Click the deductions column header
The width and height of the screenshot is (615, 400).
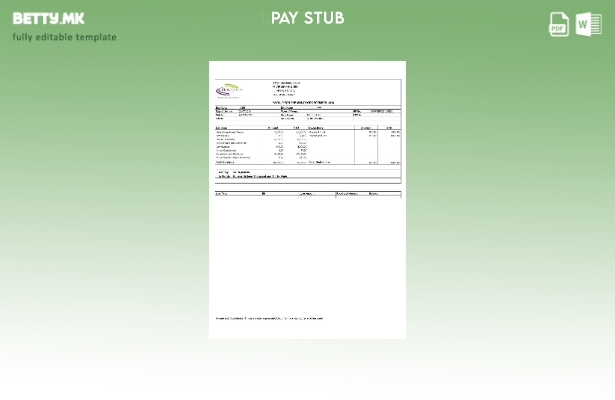pyautogui.click(x=316, y=127)
